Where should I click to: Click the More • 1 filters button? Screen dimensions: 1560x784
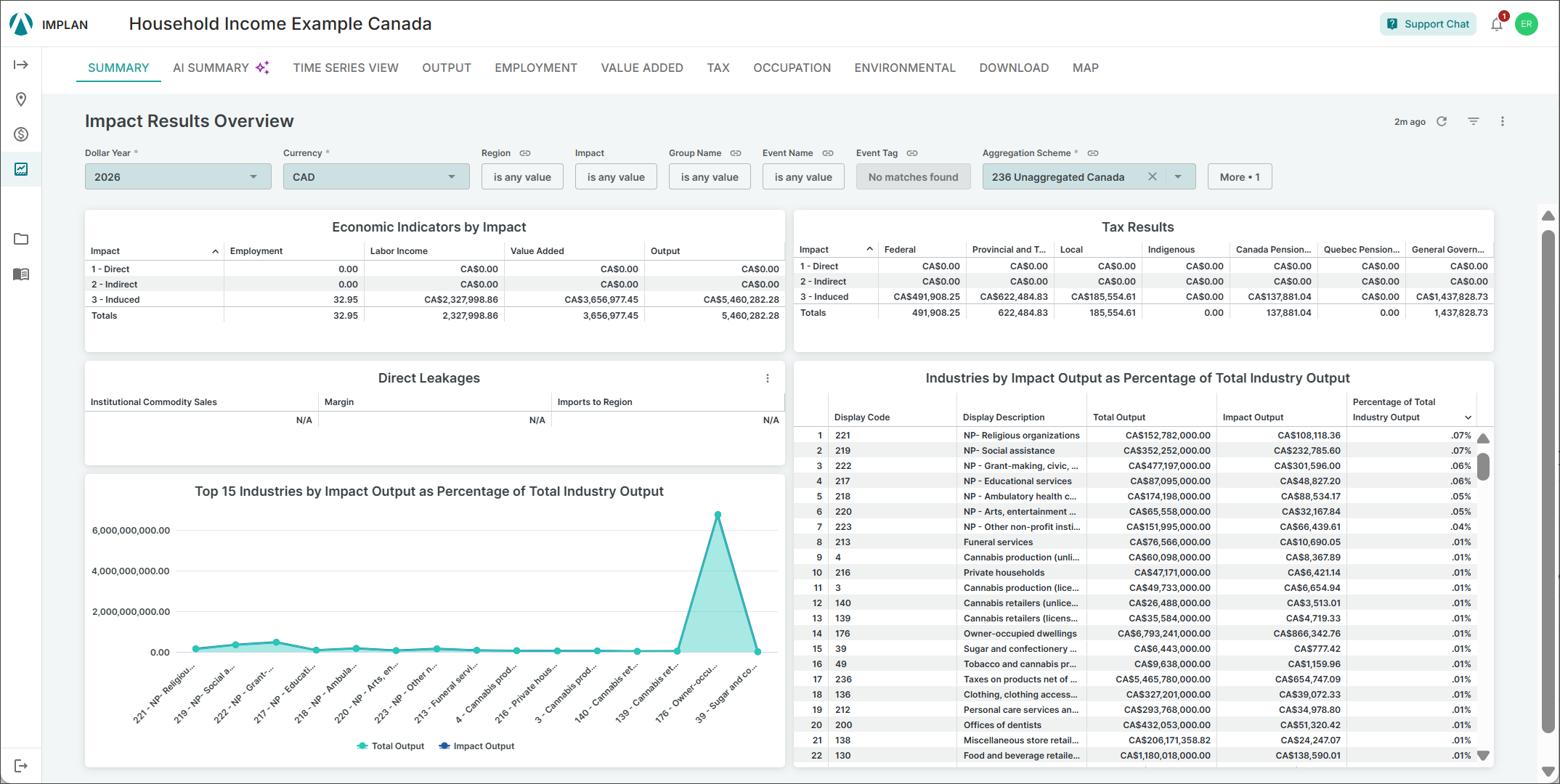[1240, 177]
